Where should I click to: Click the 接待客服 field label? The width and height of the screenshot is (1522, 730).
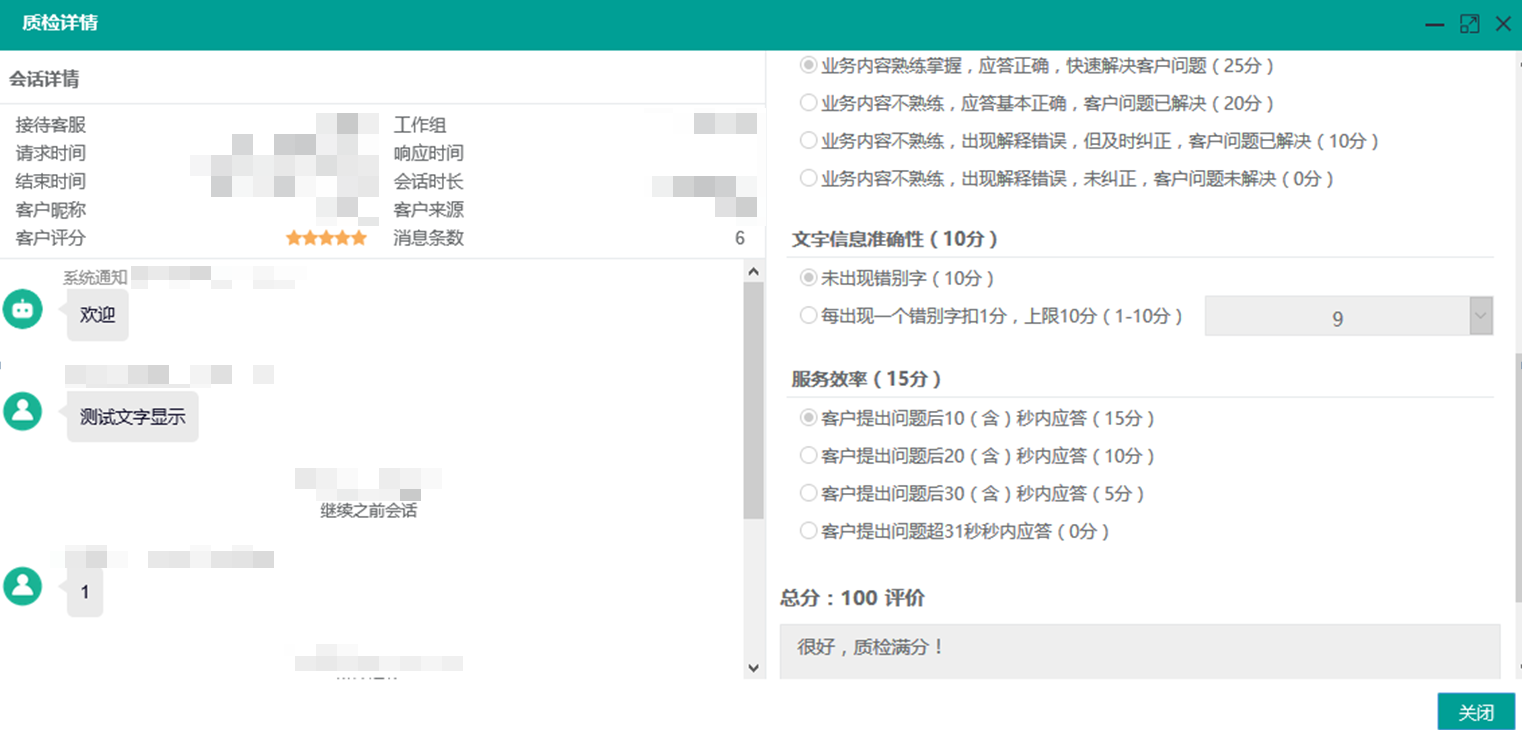(51, 125)
